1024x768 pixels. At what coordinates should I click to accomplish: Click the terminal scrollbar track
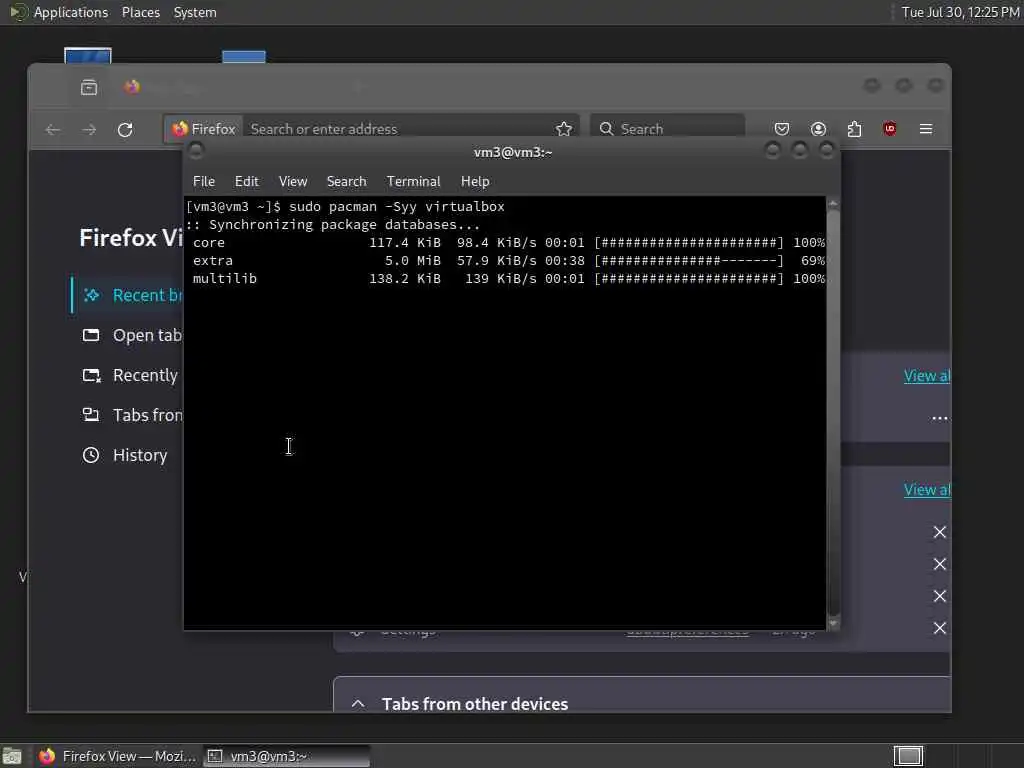tap(833, 414)
